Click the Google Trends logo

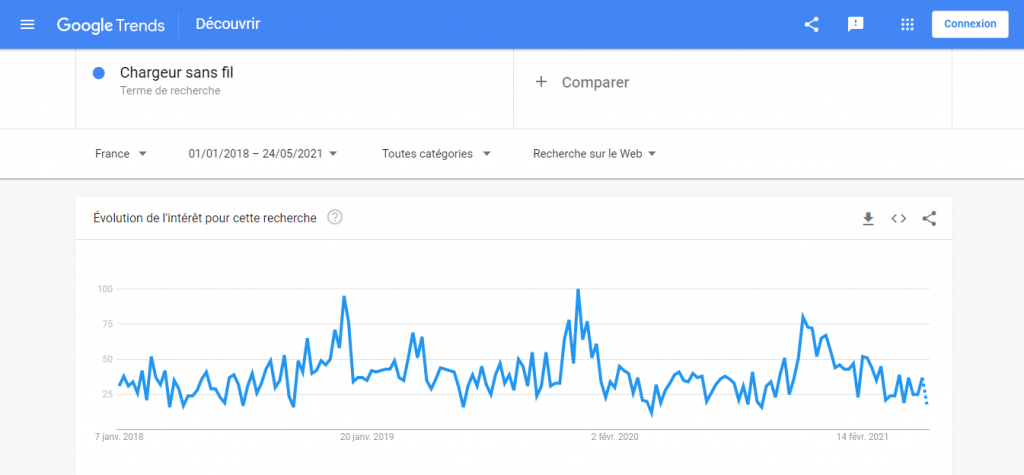[110, 25]
